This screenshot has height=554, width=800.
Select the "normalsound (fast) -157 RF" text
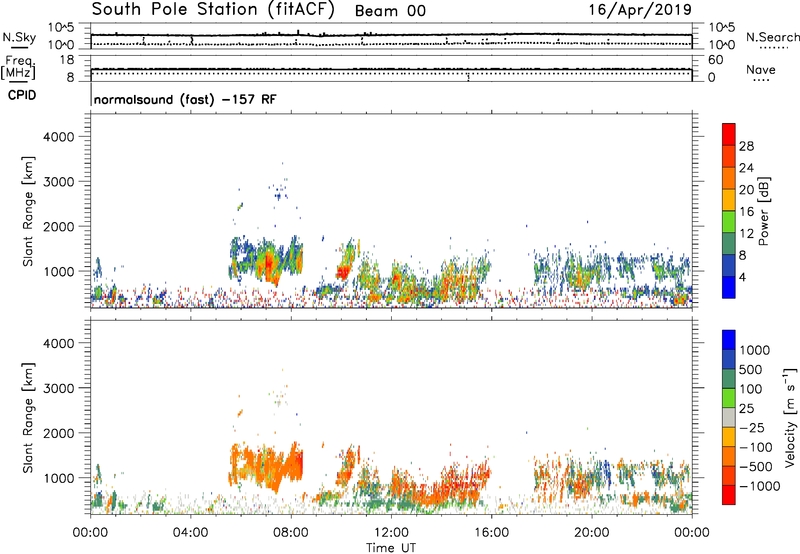point(185,99)
